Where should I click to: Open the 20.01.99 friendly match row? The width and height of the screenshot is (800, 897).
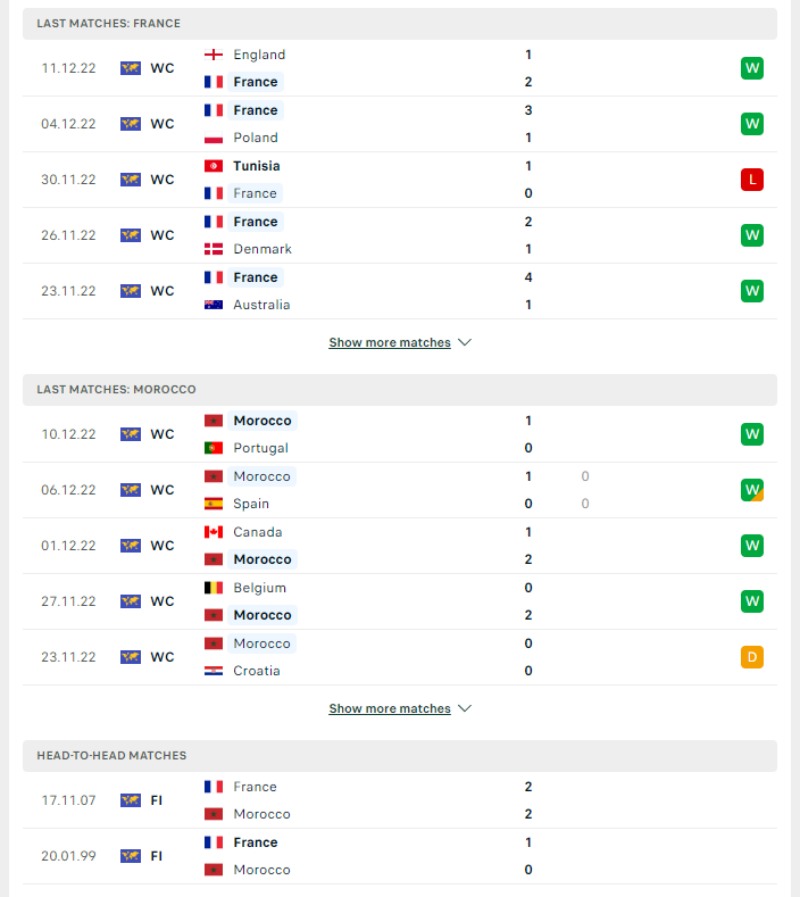(x=400, y=856)
